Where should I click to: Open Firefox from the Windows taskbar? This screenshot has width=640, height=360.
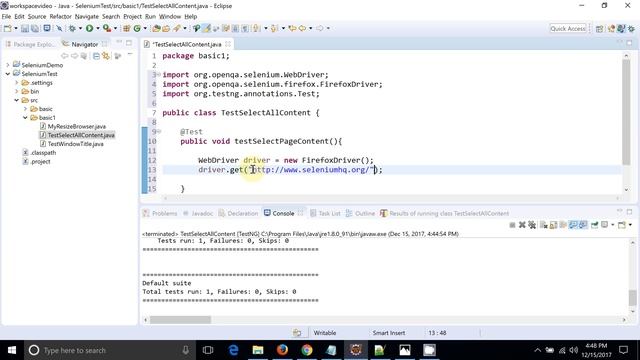282,350
